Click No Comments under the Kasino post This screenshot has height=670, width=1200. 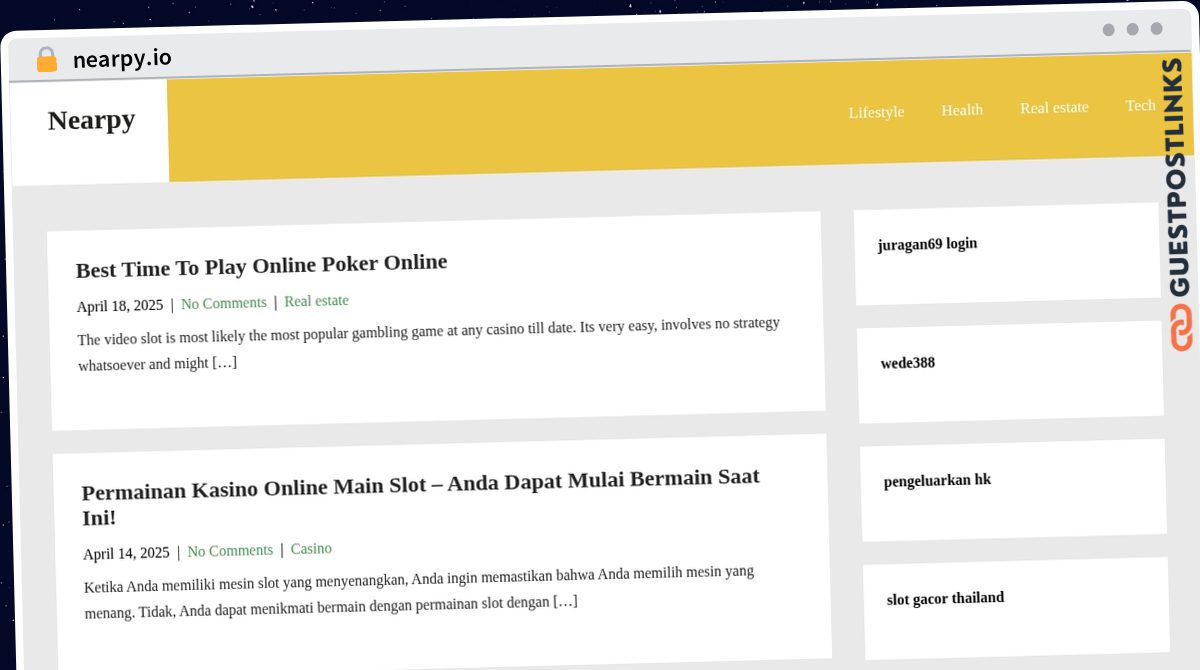pos(230,551)
